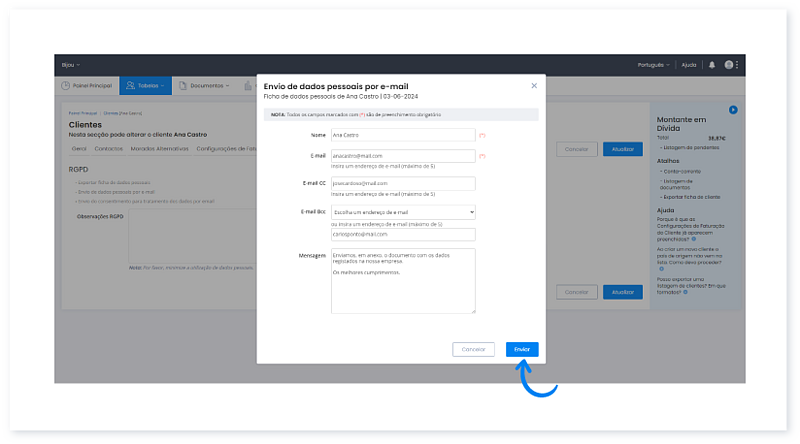Click the Documentos page icon
The width and height of the screenshot is (800, 444).
[184, 86]
